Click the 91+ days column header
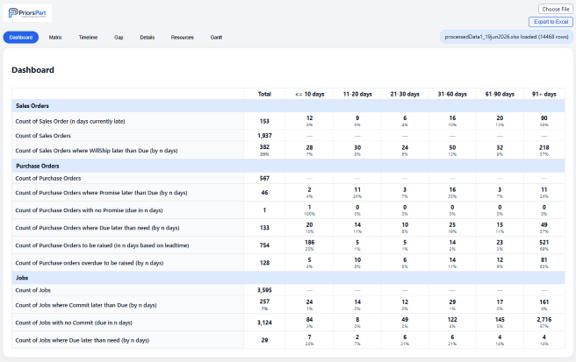576x362 pixels. (544, 94)
